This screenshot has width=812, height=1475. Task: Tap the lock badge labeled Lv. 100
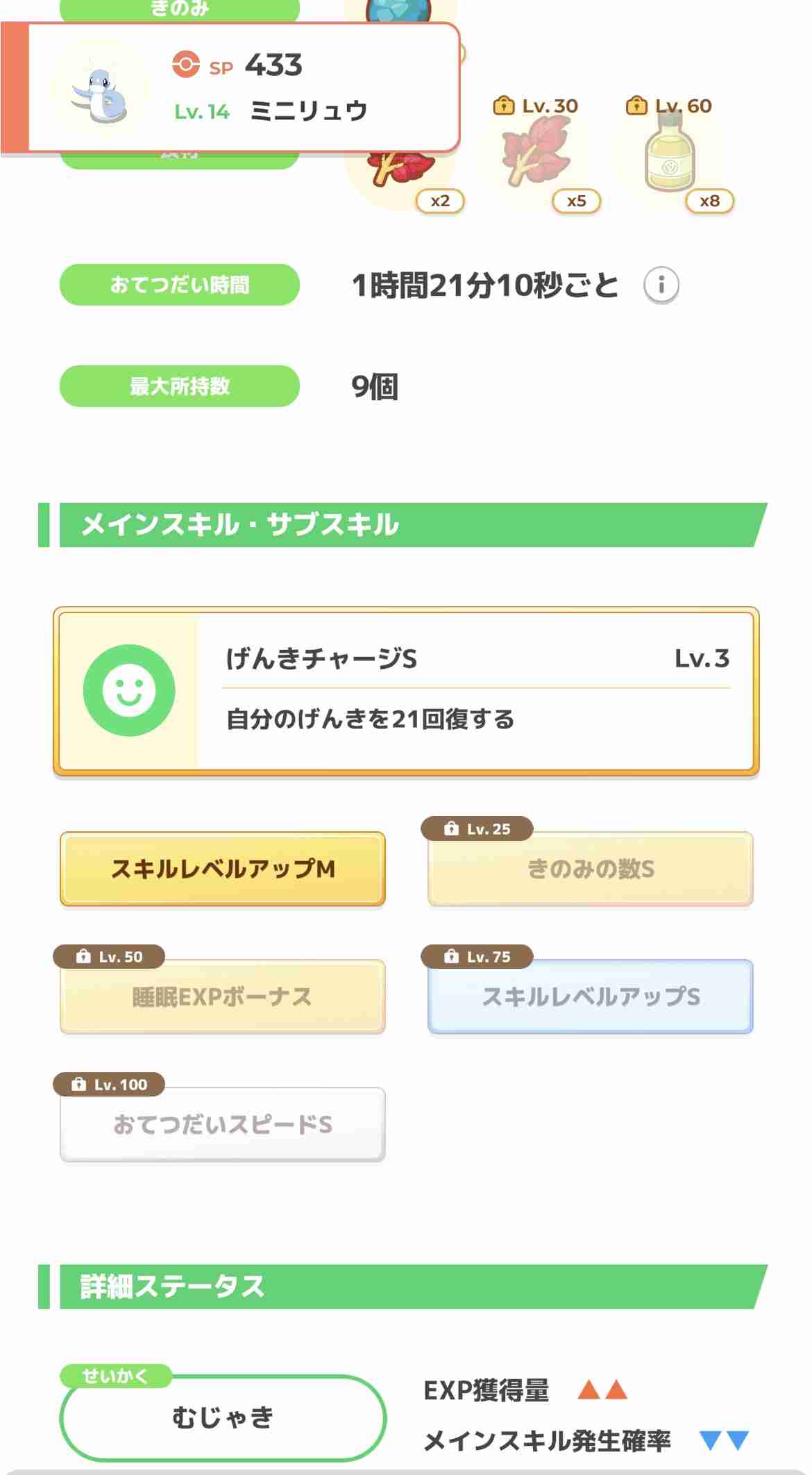[109, 1084]
